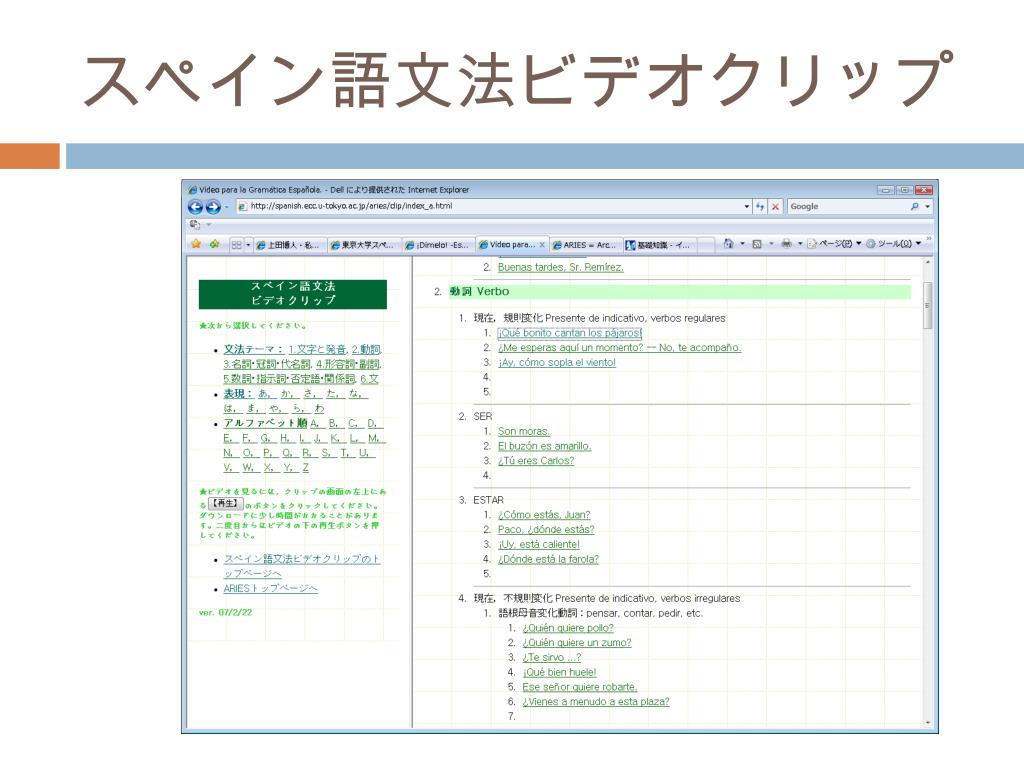Click the scroll down arrow of main frame
1024x768 pixels.
click(x=927, y=722)
